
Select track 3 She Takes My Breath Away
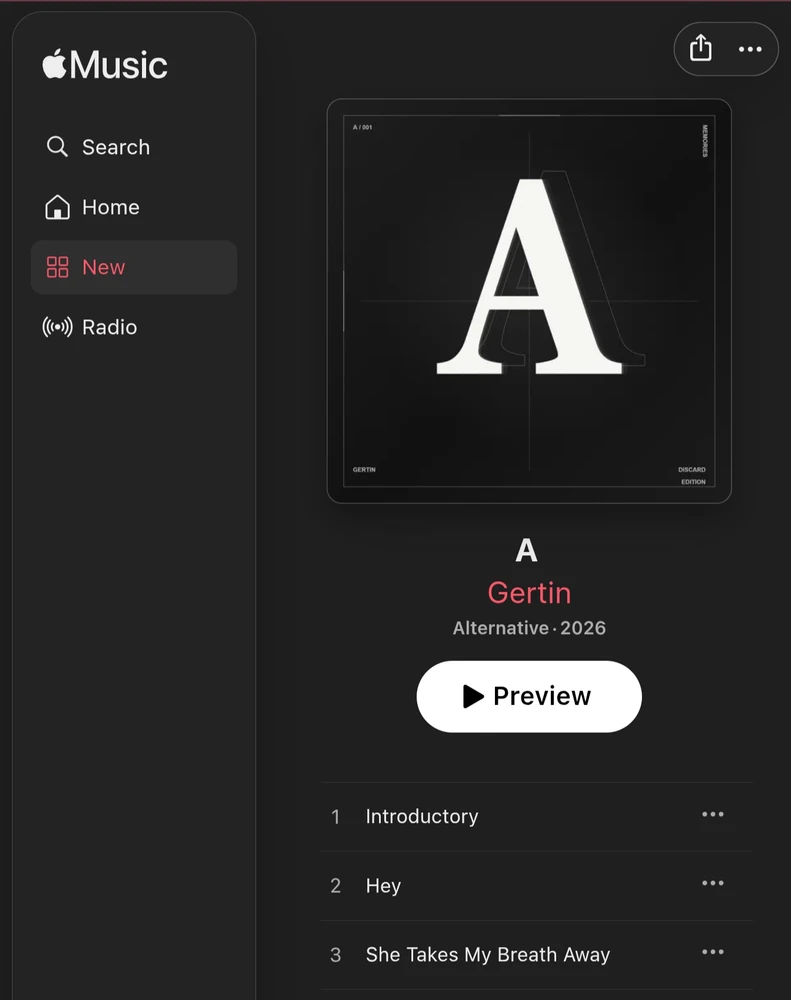(x=536, y=955)
